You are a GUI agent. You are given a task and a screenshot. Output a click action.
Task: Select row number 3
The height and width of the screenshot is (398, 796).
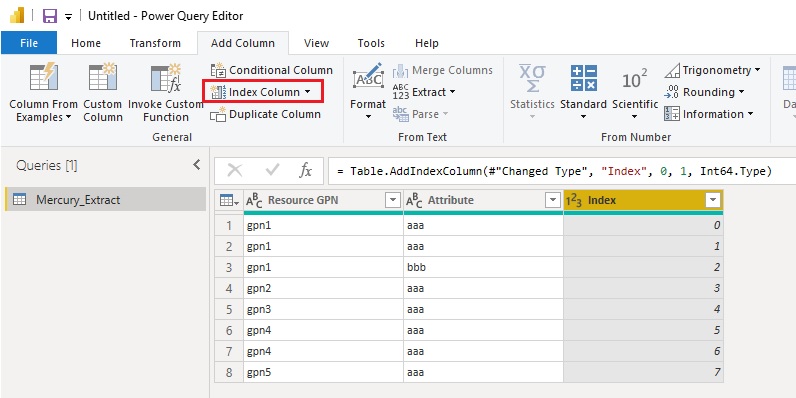pos(229,267)
